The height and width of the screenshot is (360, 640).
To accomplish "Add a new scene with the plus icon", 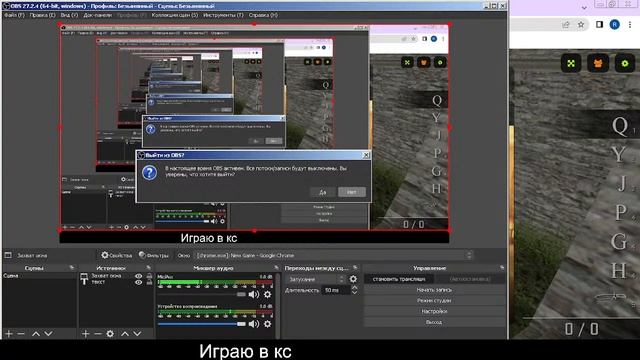I will tap(9, 334).
